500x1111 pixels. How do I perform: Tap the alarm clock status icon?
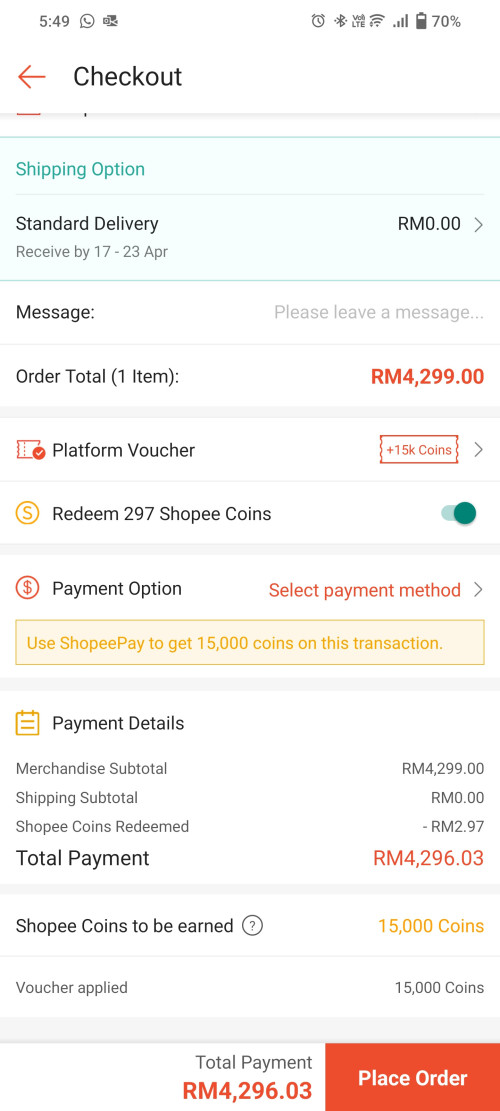[x=318, y=21]
